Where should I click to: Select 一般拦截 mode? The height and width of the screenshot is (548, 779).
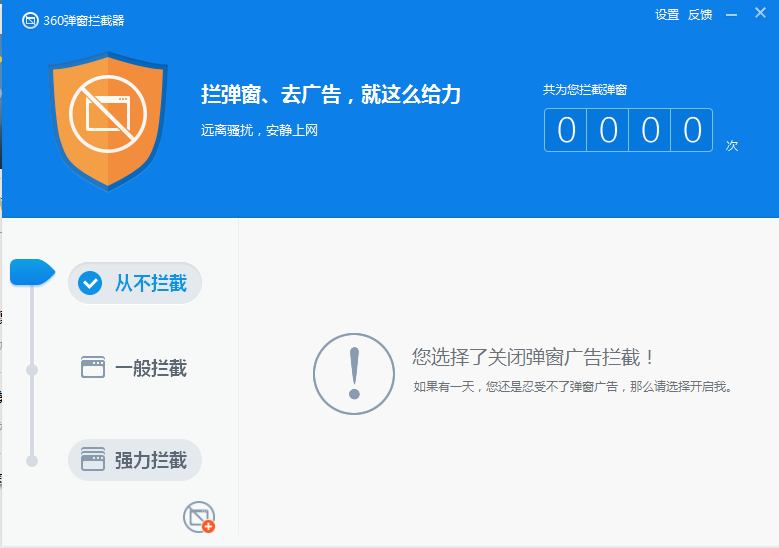coord(135,368)
